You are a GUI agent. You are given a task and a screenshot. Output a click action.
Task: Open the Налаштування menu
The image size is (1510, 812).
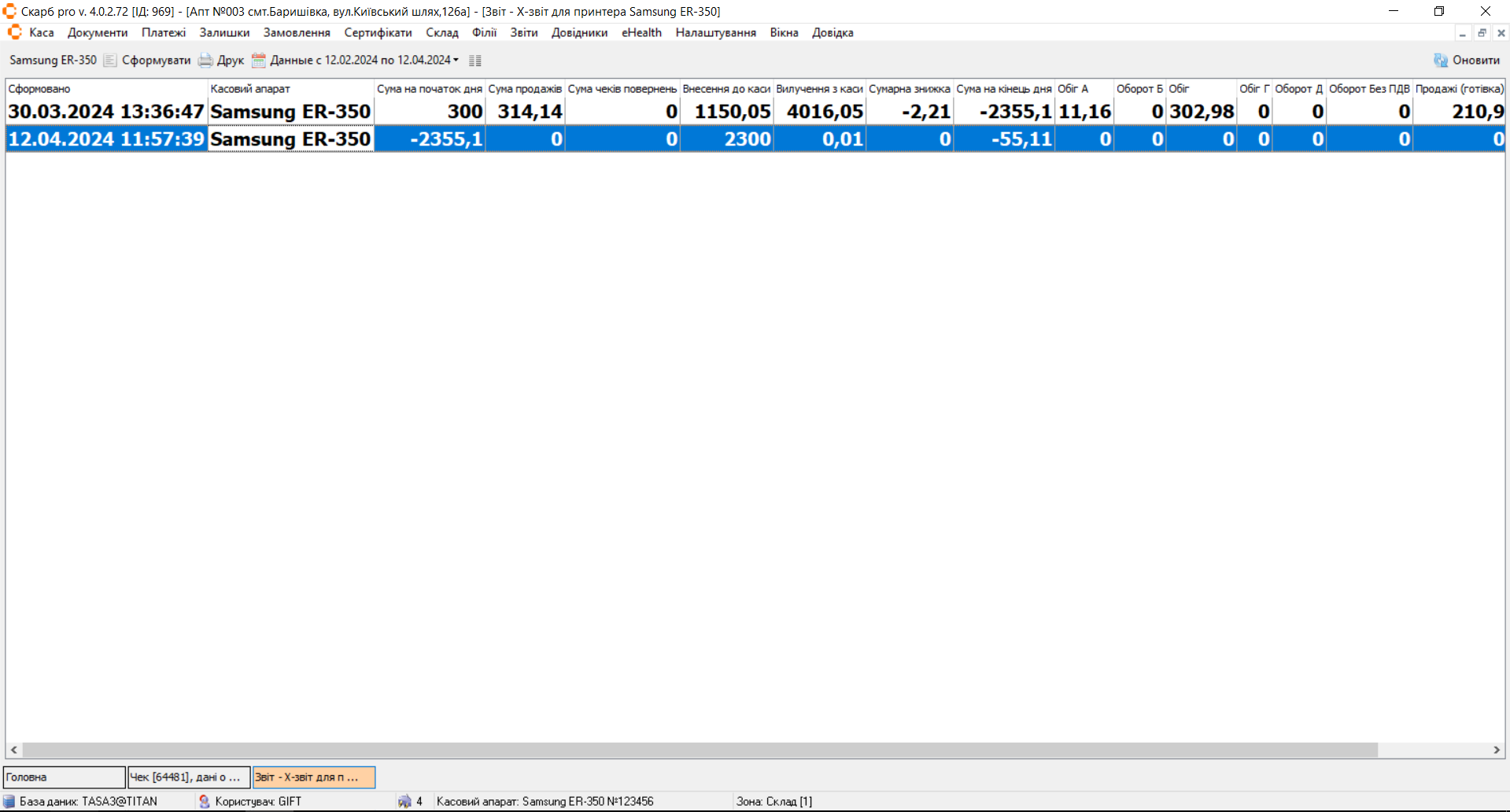[715, 32]
